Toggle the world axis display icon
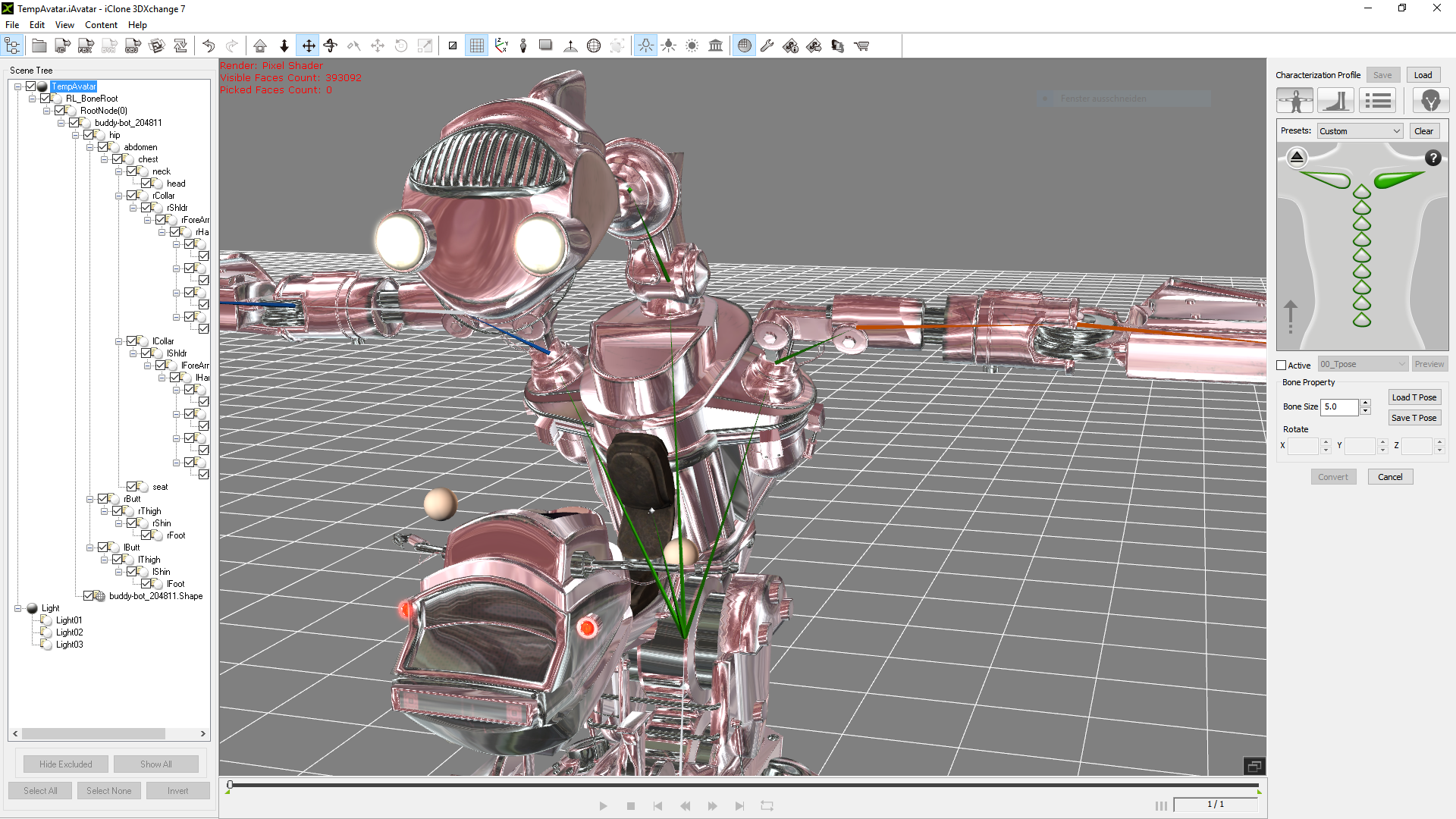1456x819 pixels. click(x=500, y=46)
